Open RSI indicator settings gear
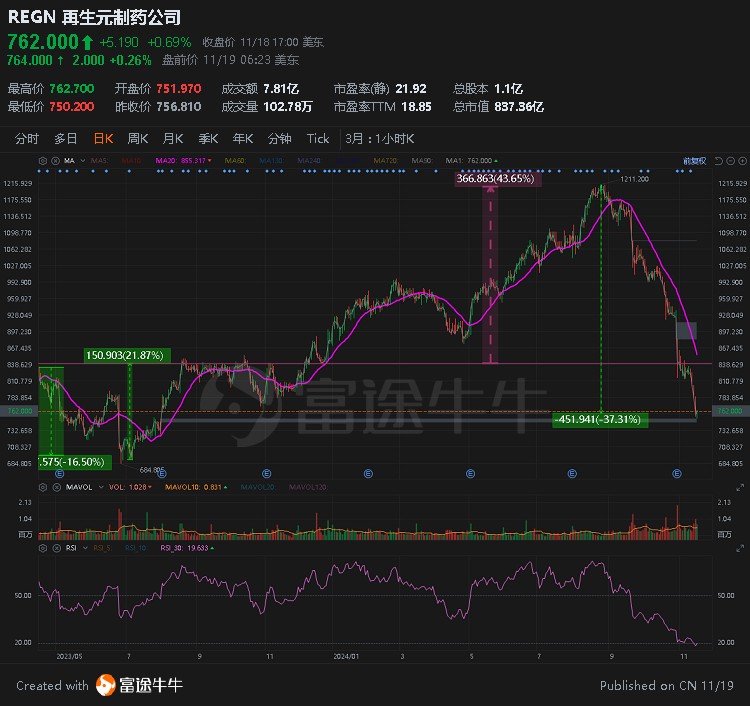750x706 pixels. 43,548
